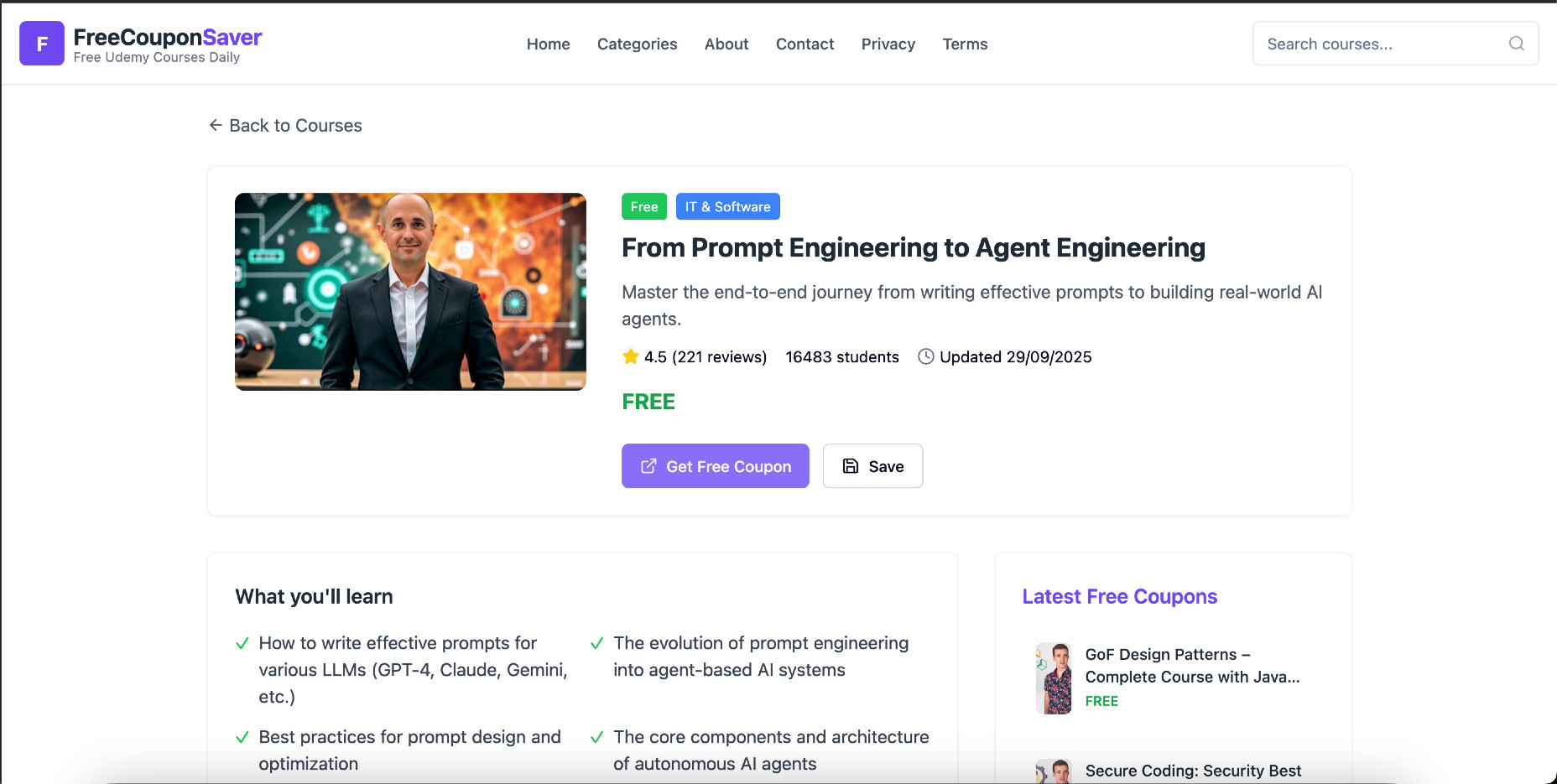Click the green Free badge
This screenshot has height=784, width=1557.
pyautogui.click(x=643, y=206)
